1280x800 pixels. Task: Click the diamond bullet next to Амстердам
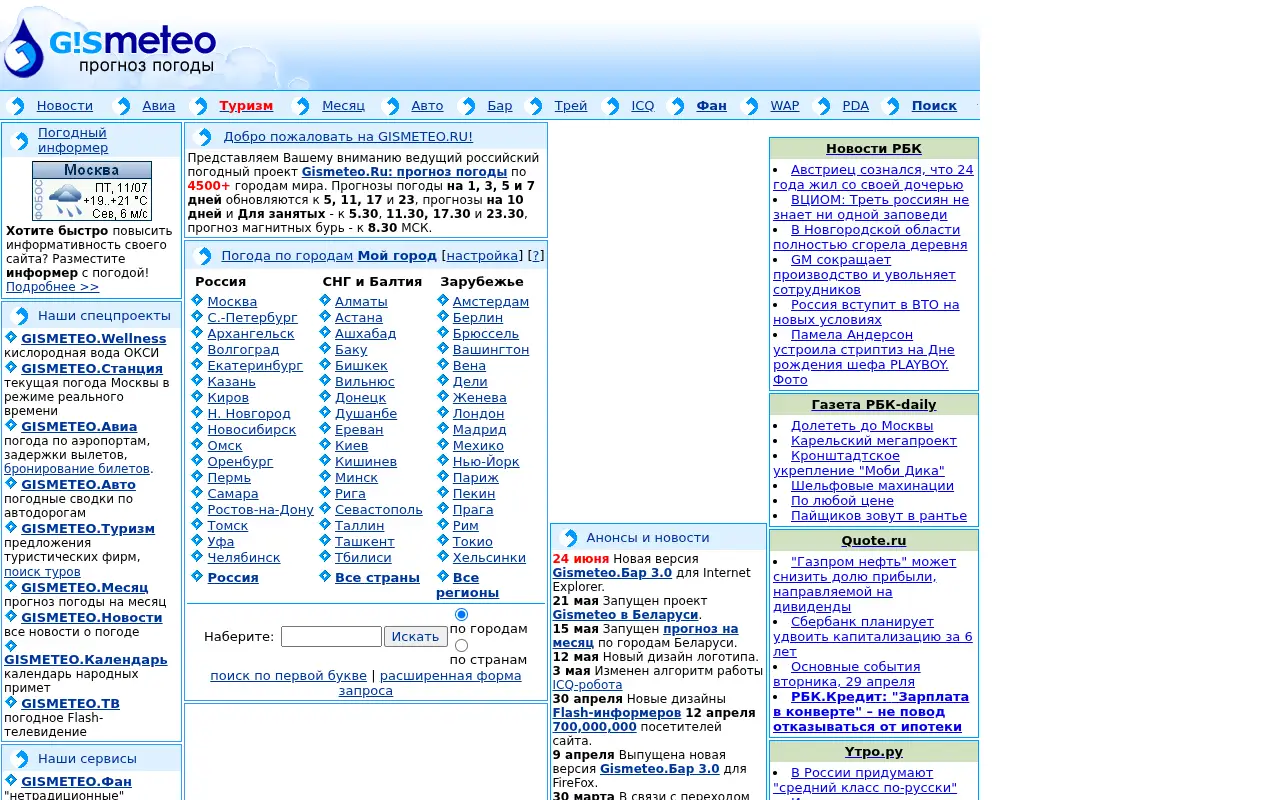click(x=443, y=300)
